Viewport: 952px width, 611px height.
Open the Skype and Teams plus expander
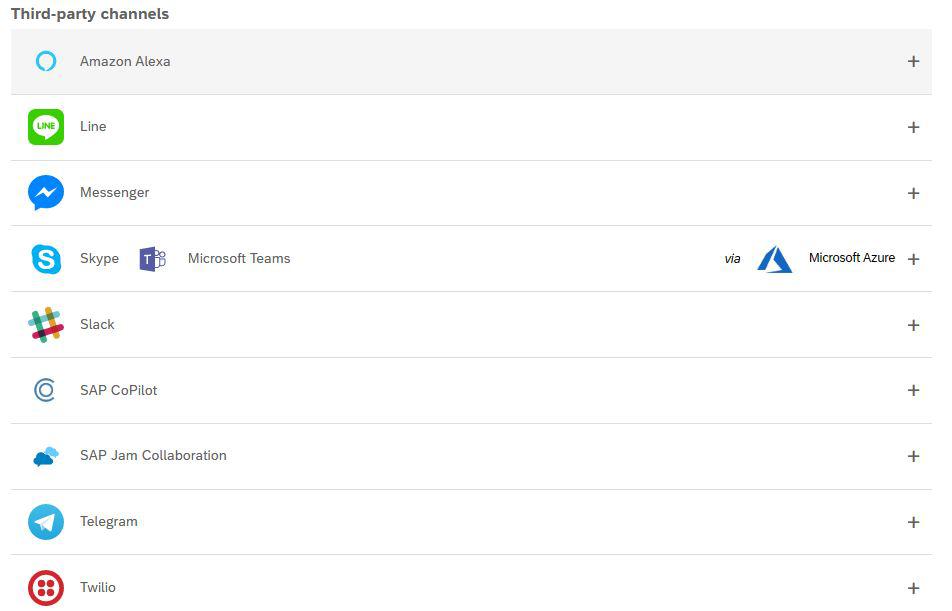click(913, 260)
